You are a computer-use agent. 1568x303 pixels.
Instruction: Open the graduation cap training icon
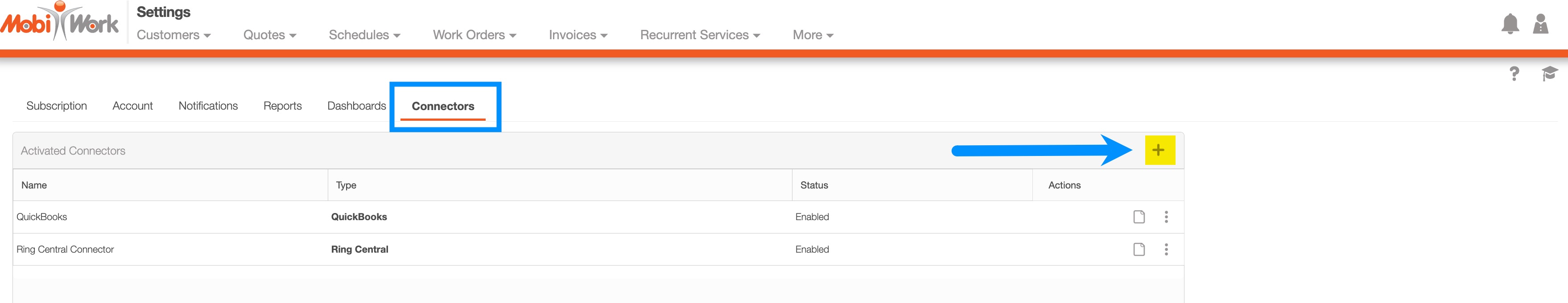[x=1549, y=74]
